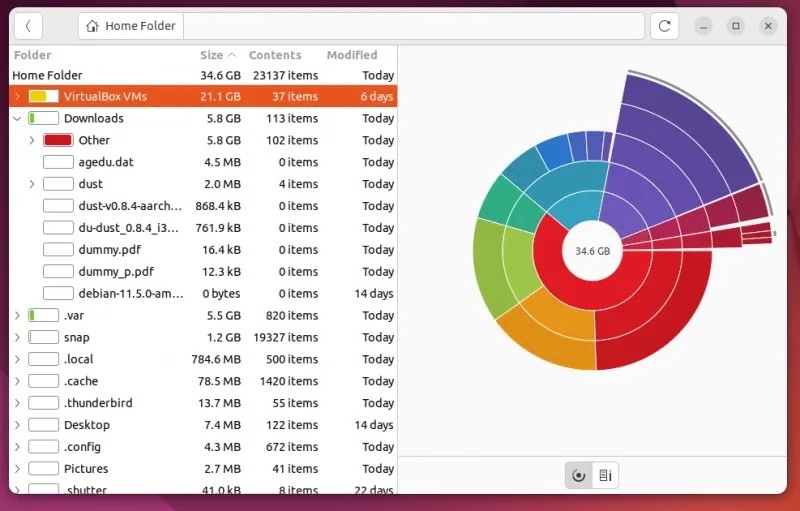Click the 34.6 GB center of the chart
Viewport: 800px width, 511px height.
(x=592, y=251)
